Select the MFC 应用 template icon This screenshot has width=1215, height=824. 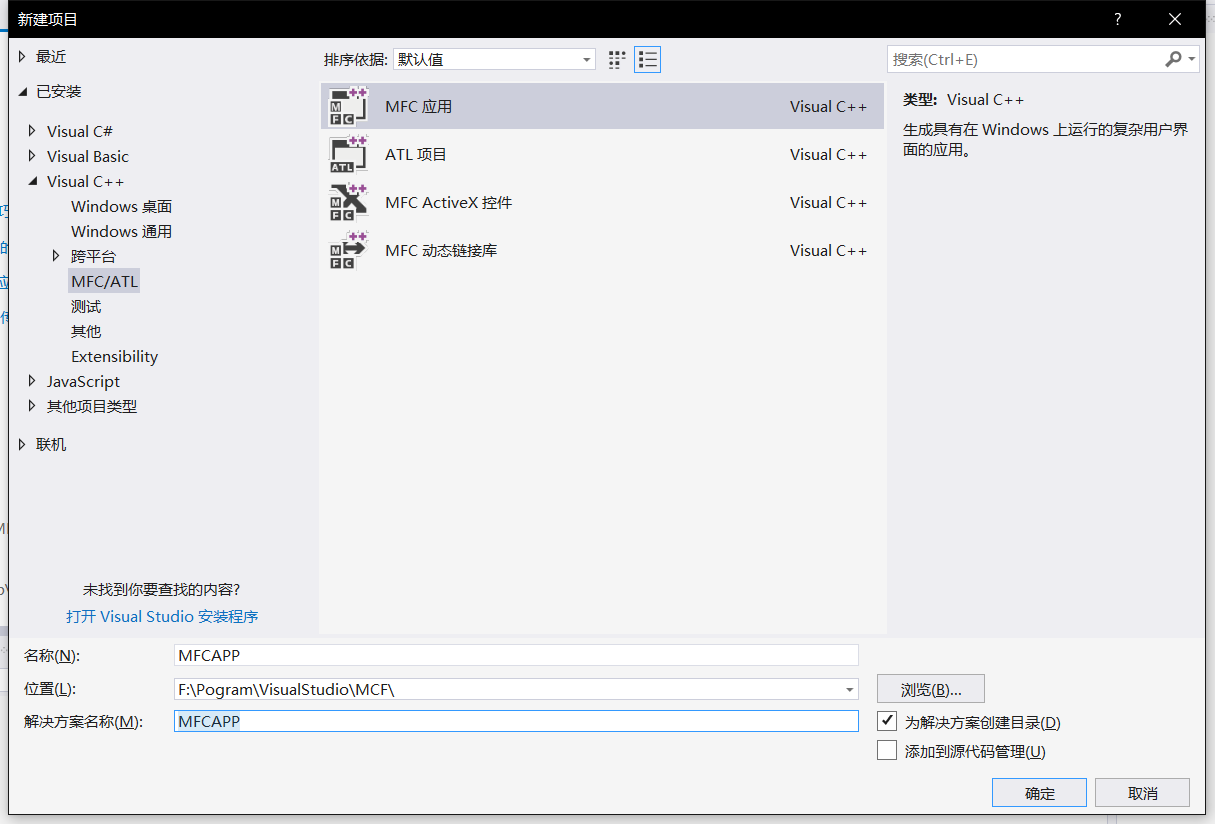[x=349, y=106]
